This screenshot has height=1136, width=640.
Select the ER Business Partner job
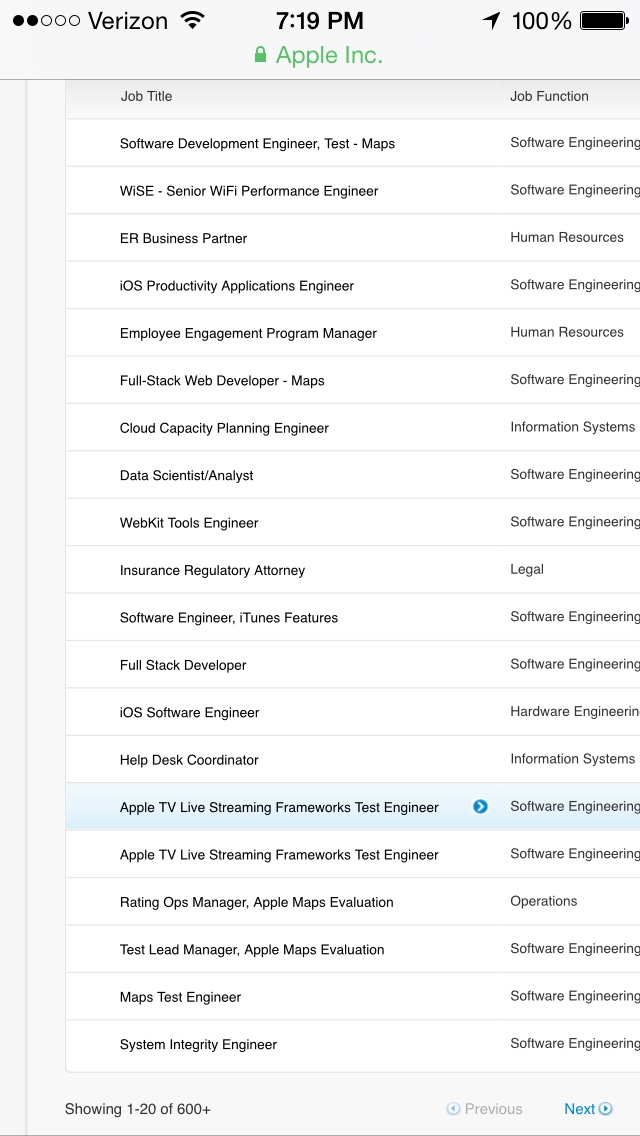(183, 239)
